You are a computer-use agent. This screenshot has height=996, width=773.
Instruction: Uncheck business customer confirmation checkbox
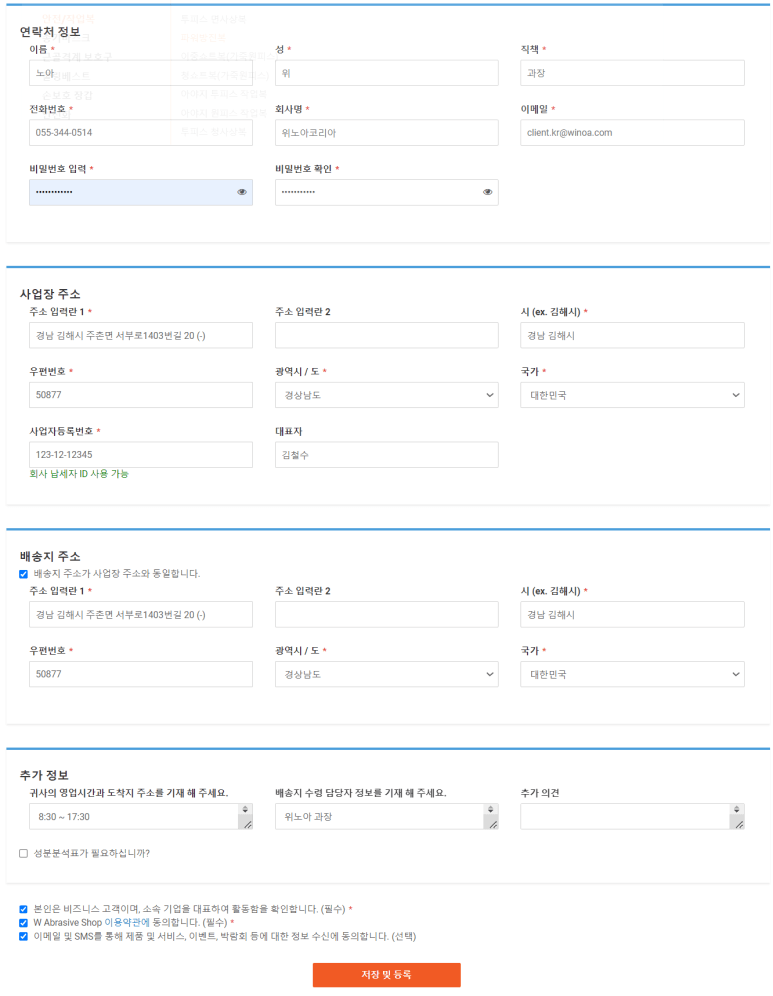click(23, 909)
